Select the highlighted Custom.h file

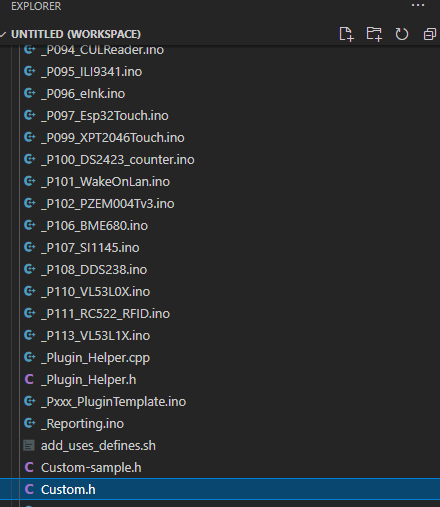[220, 489]
